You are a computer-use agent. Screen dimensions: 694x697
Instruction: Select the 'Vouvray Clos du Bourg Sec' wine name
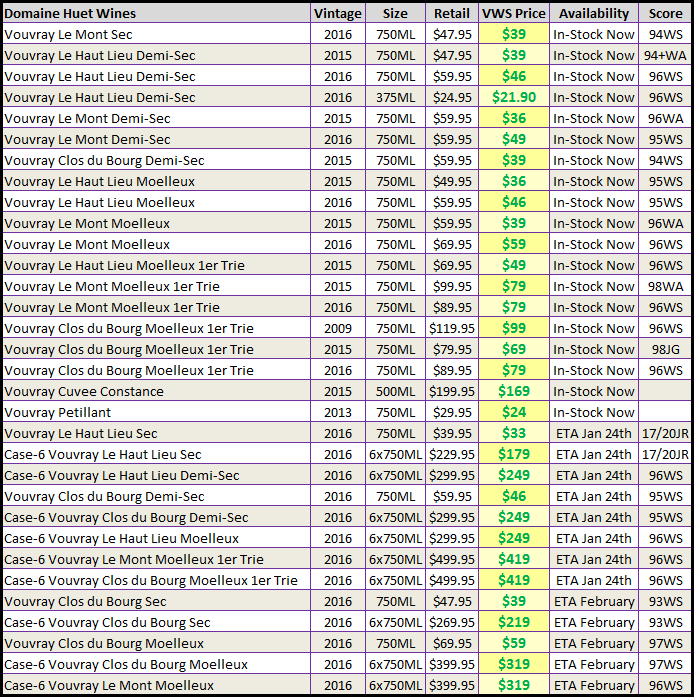pos(85,601)
